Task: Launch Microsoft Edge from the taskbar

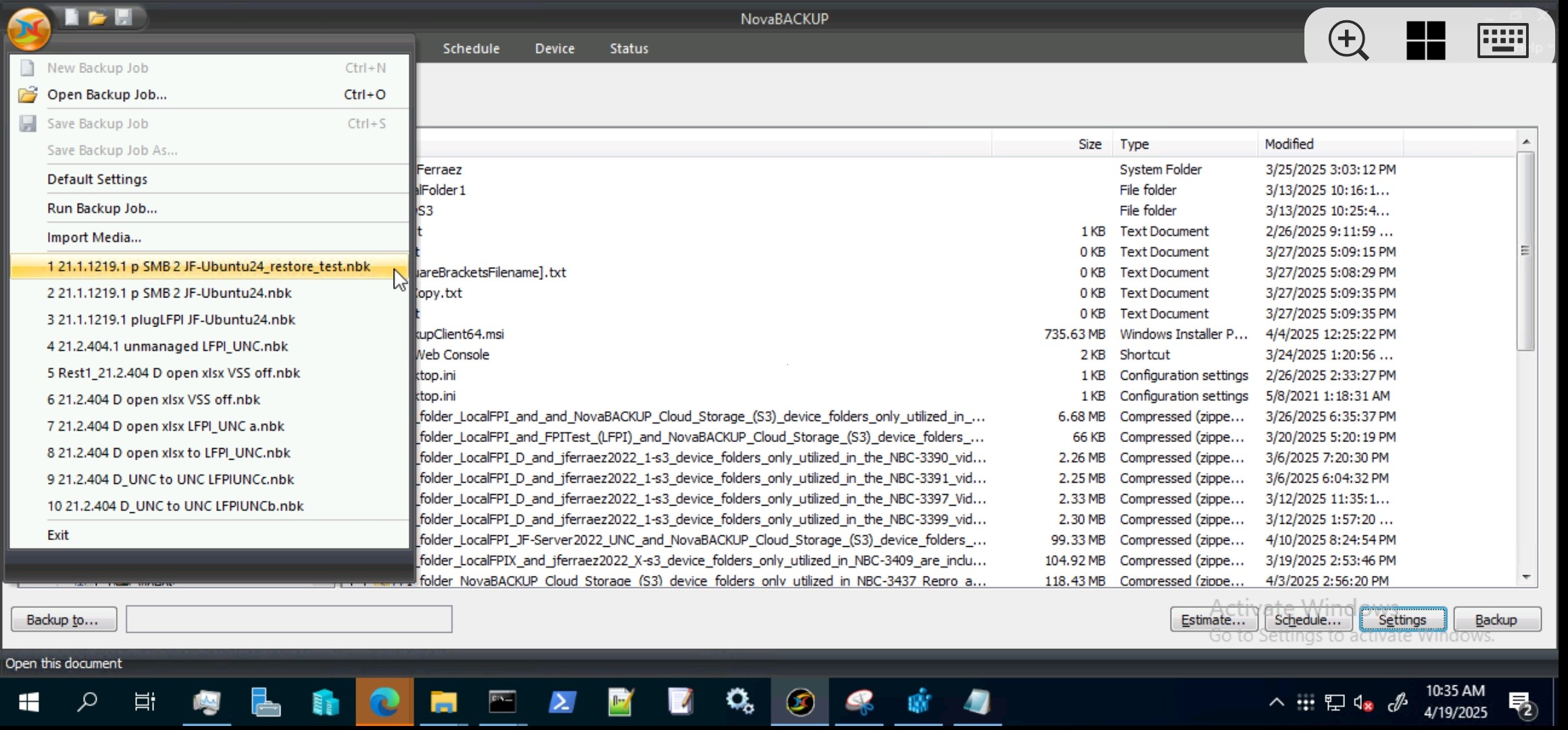Action: pos(385,702)
